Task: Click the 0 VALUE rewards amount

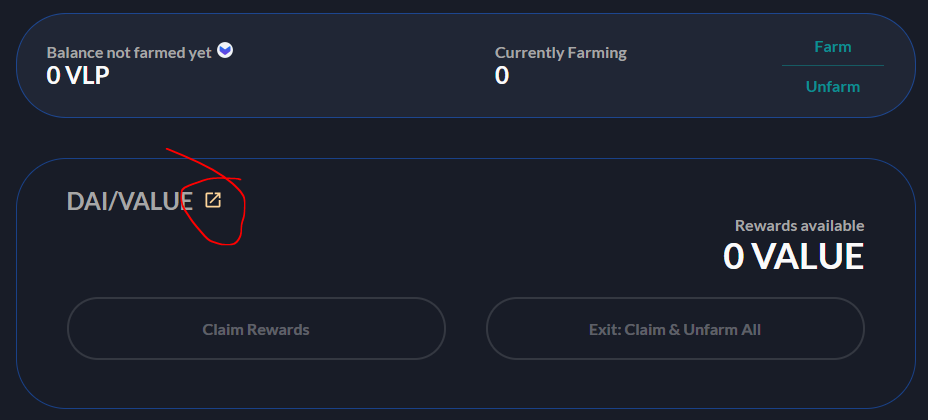Action: 794,256
